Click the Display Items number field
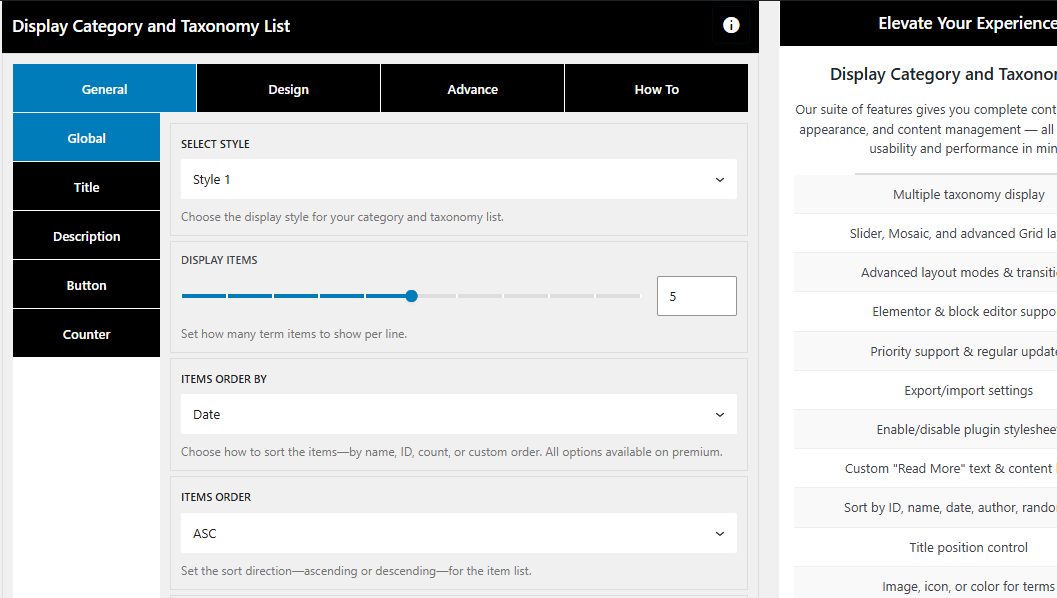This screenshot has width=1057, height=598. pos(696,296)
